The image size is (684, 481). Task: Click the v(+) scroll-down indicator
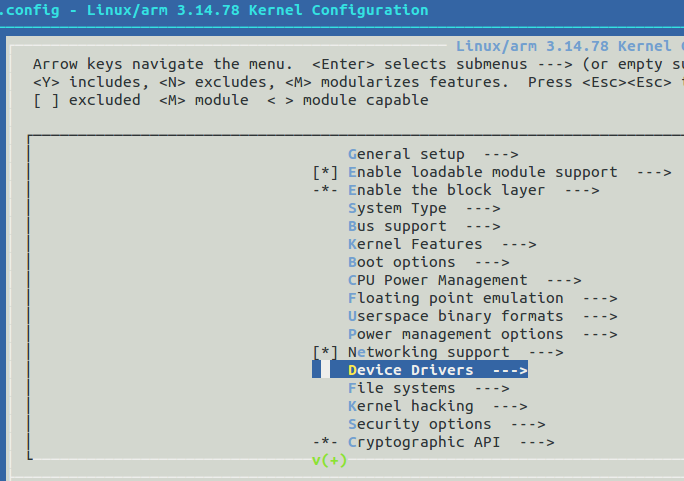point(328,460)
